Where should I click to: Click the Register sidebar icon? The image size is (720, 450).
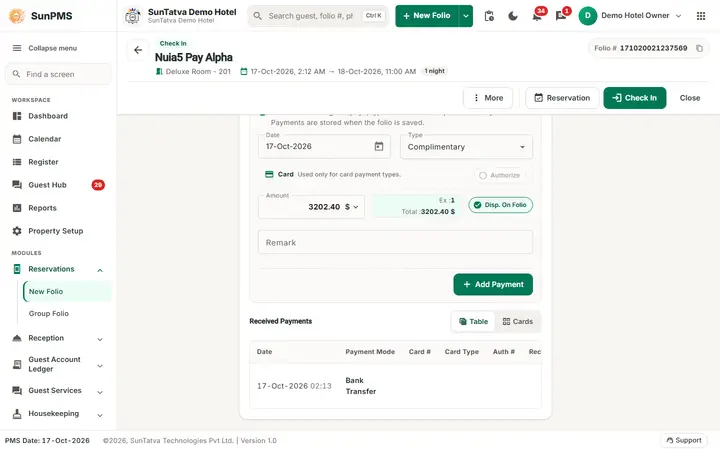tap(17, 162)
